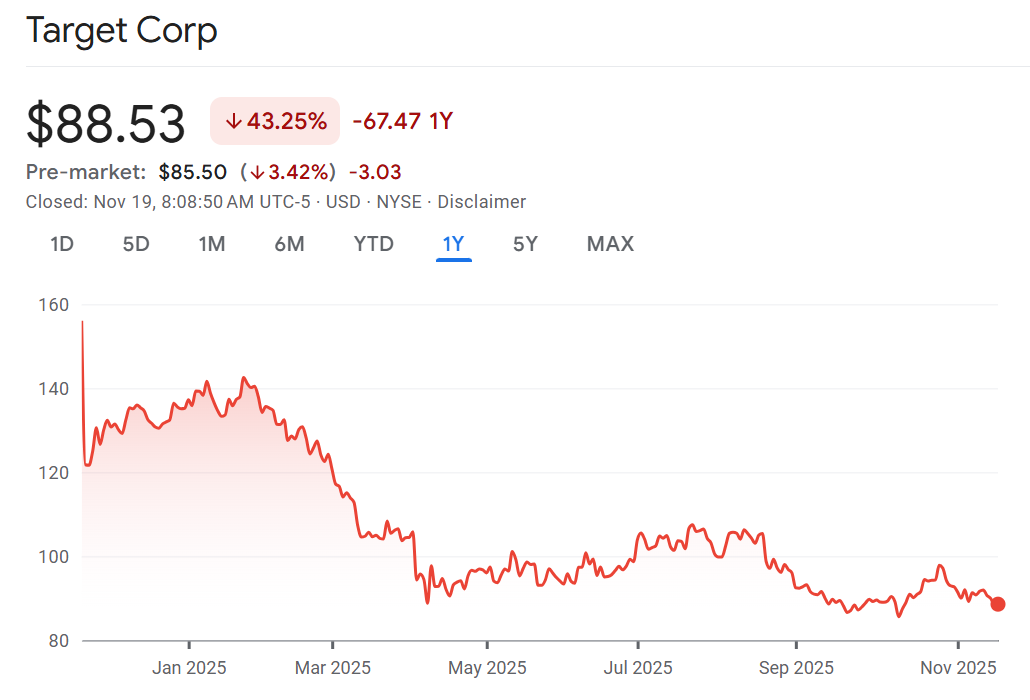Click the down-arrow 43.25% change badge

click(x=275, y=122)
